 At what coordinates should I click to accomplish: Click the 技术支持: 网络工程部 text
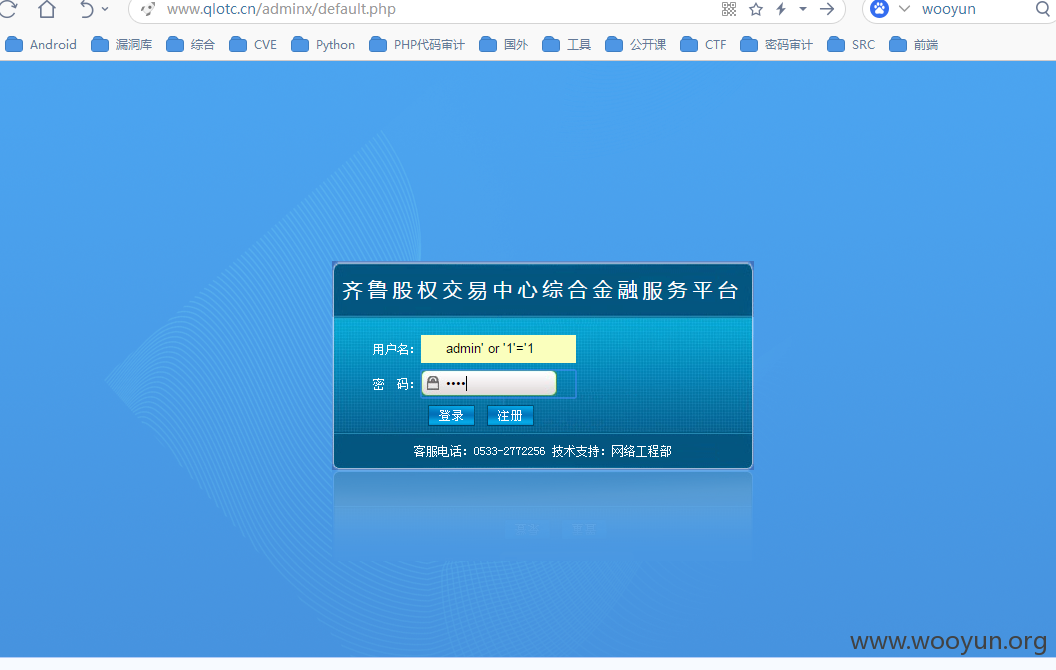pos(612,451)
